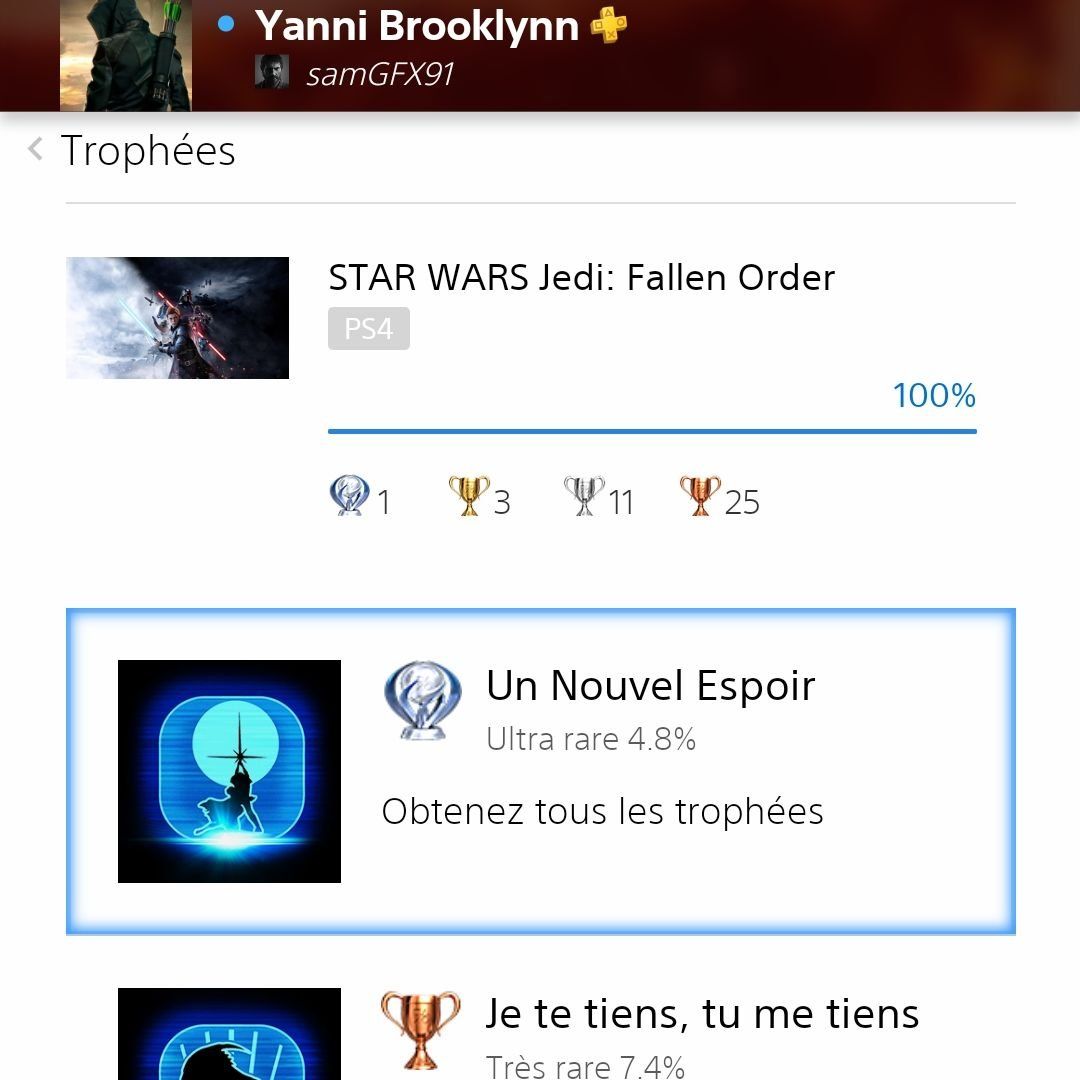Select the silver trophy count icon

point(584,495)
